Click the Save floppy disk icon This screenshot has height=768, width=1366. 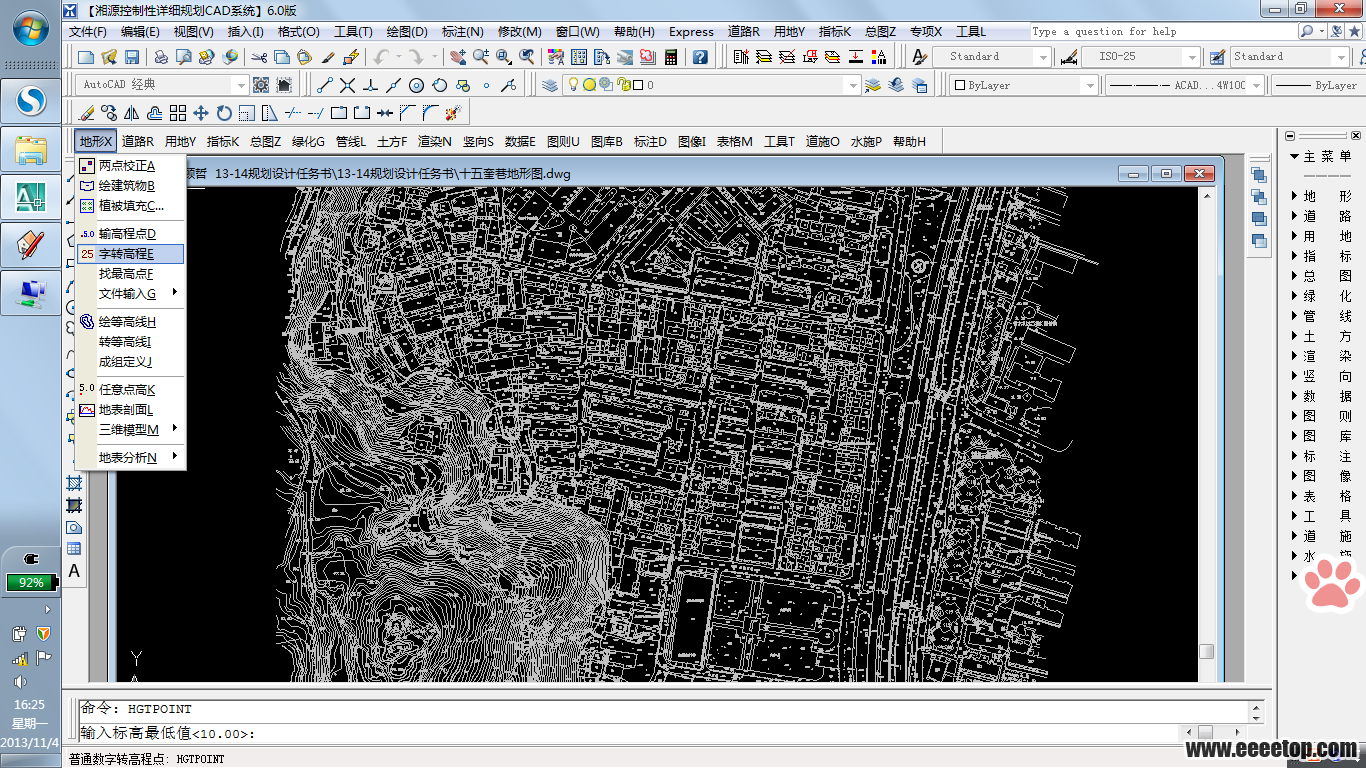pos(134,57)
